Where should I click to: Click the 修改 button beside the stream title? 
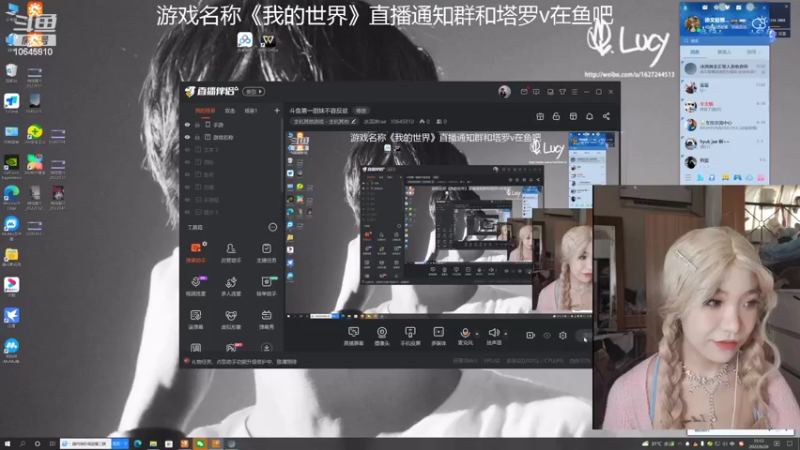click(361, 111)
